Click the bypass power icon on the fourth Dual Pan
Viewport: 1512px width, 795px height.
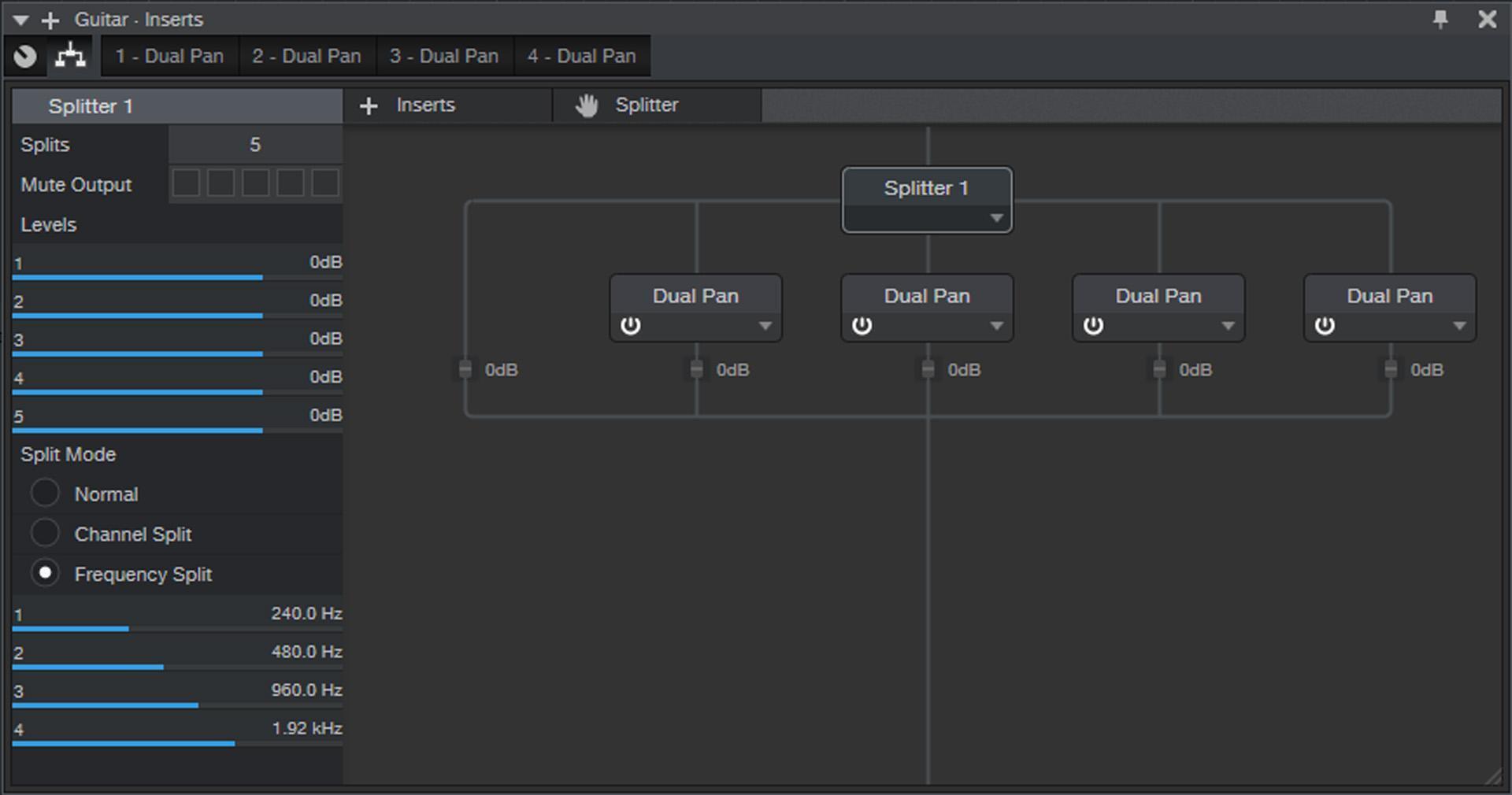click(1325, 325)
